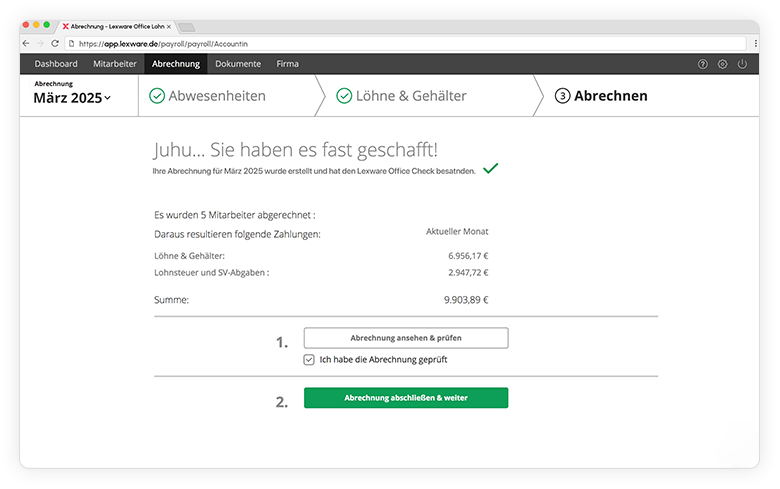Go to the Mitarbeiter menu item

[x=115, y=64]
